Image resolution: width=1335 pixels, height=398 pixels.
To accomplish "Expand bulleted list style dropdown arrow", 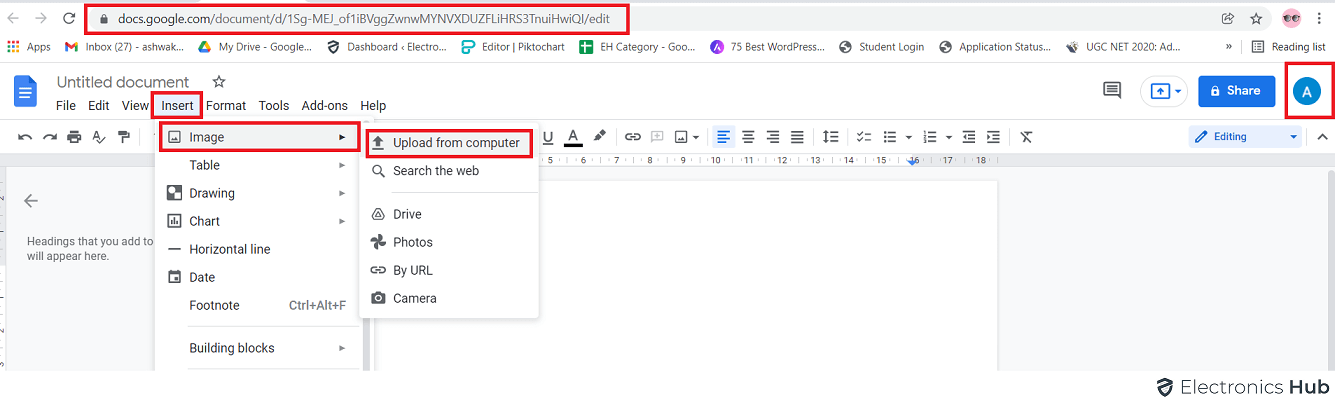I will click(x=908, y=137).
